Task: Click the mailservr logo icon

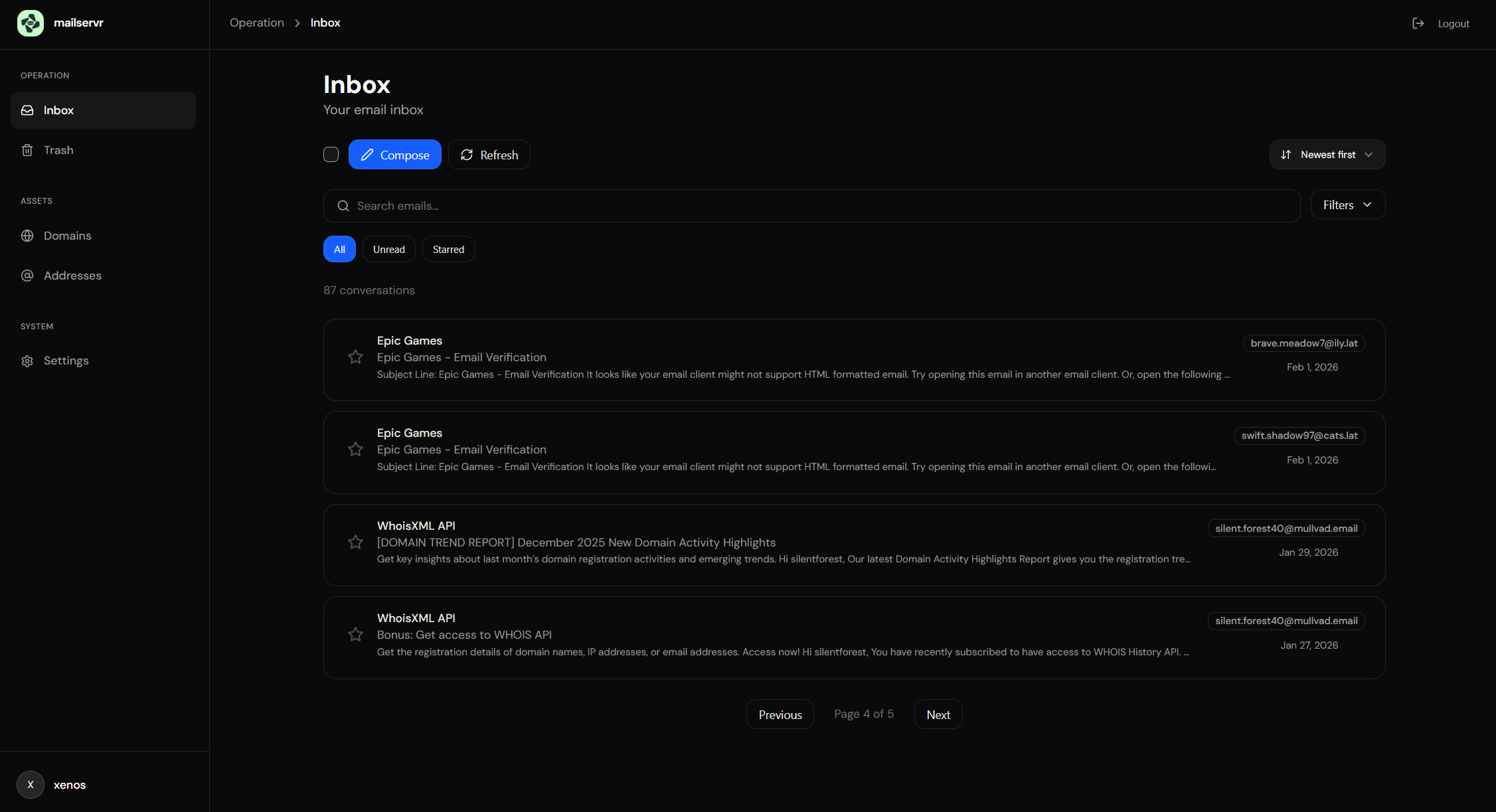Action: click(31, 23)
